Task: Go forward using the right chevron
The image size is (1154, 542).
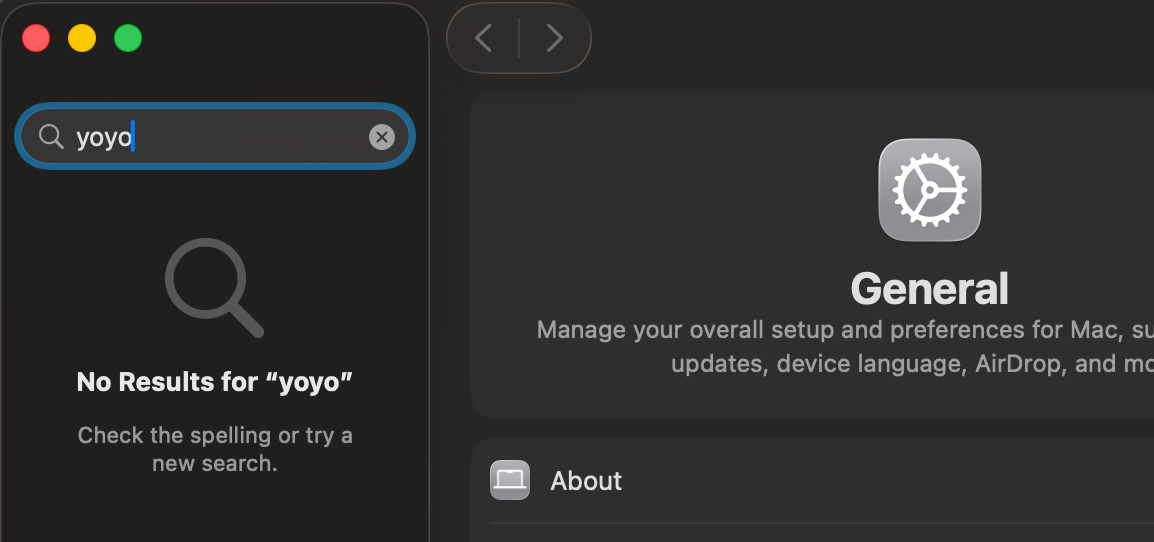Action: tap(554, 38)
